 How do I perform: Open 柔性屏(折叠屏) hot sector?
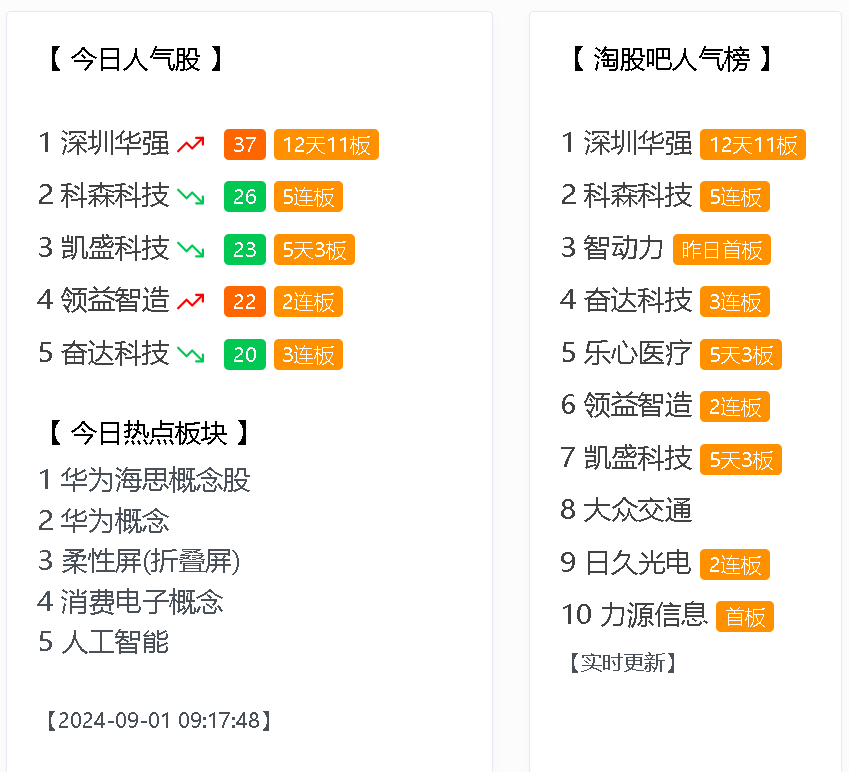pos(139,561)
